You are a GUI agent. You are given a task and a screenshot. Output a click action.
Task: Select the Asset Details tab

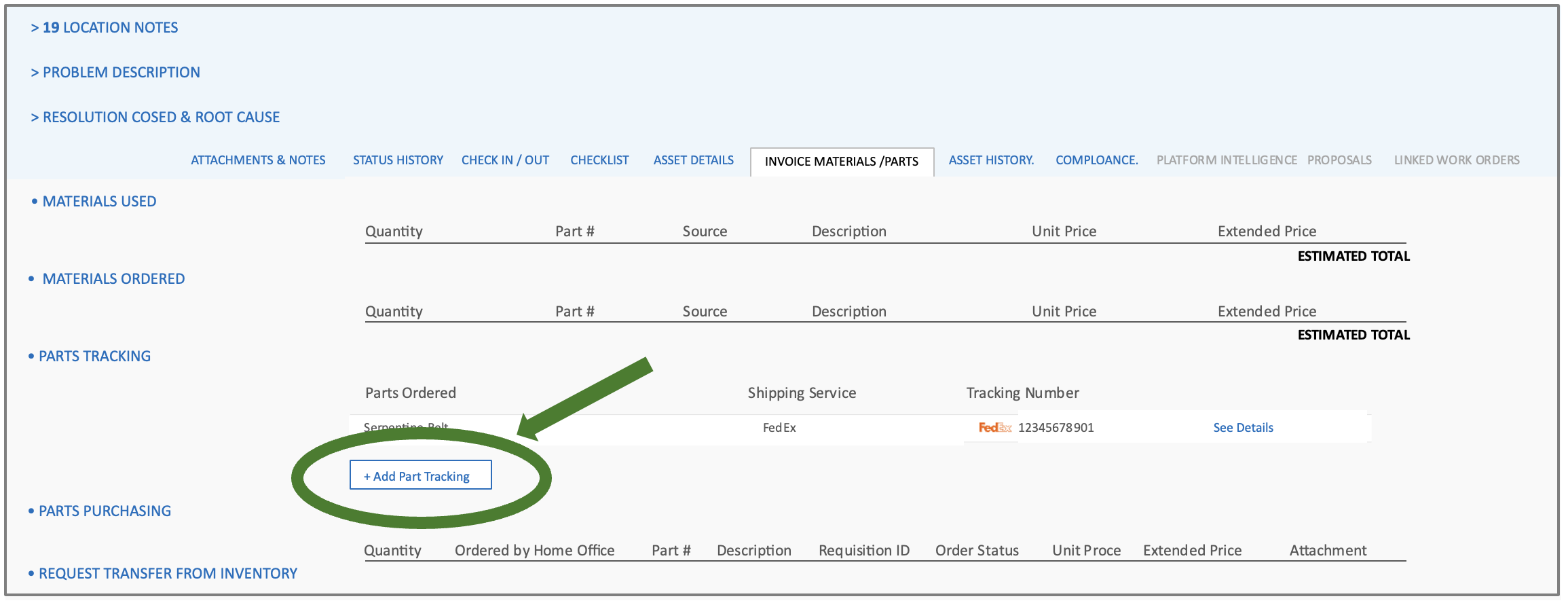(x=693, y=160)
